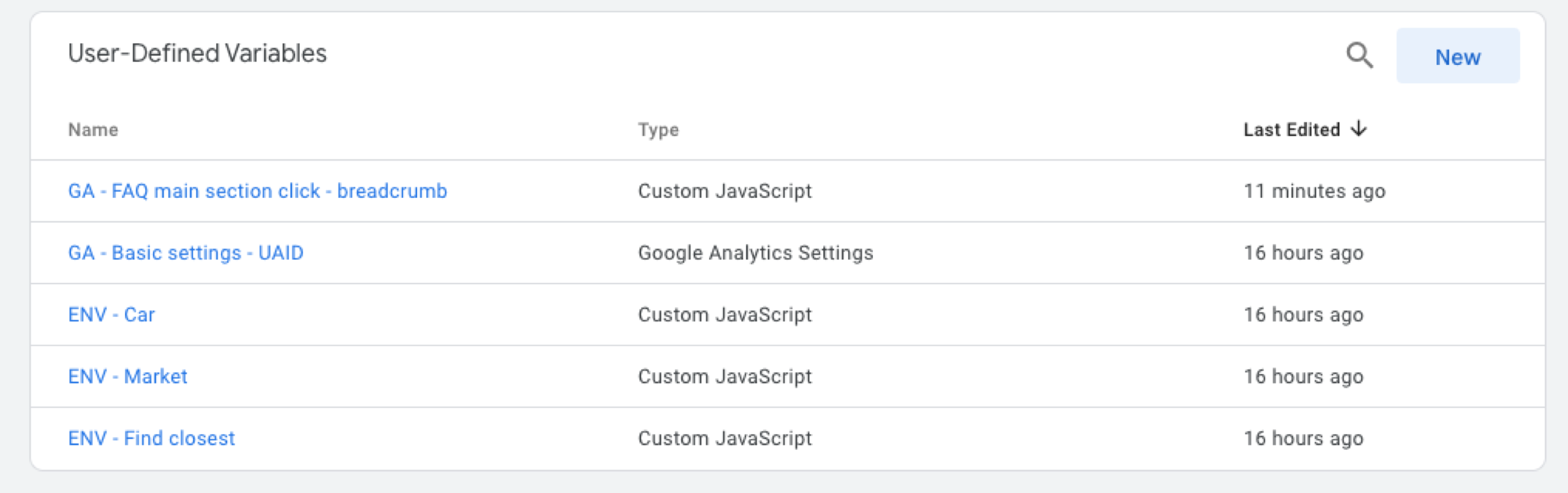Click the User-Defined Variables heading
Image resolution: width=1568 pixels, height=493 pixels.
pyautogui.click(x=197, y=53)
